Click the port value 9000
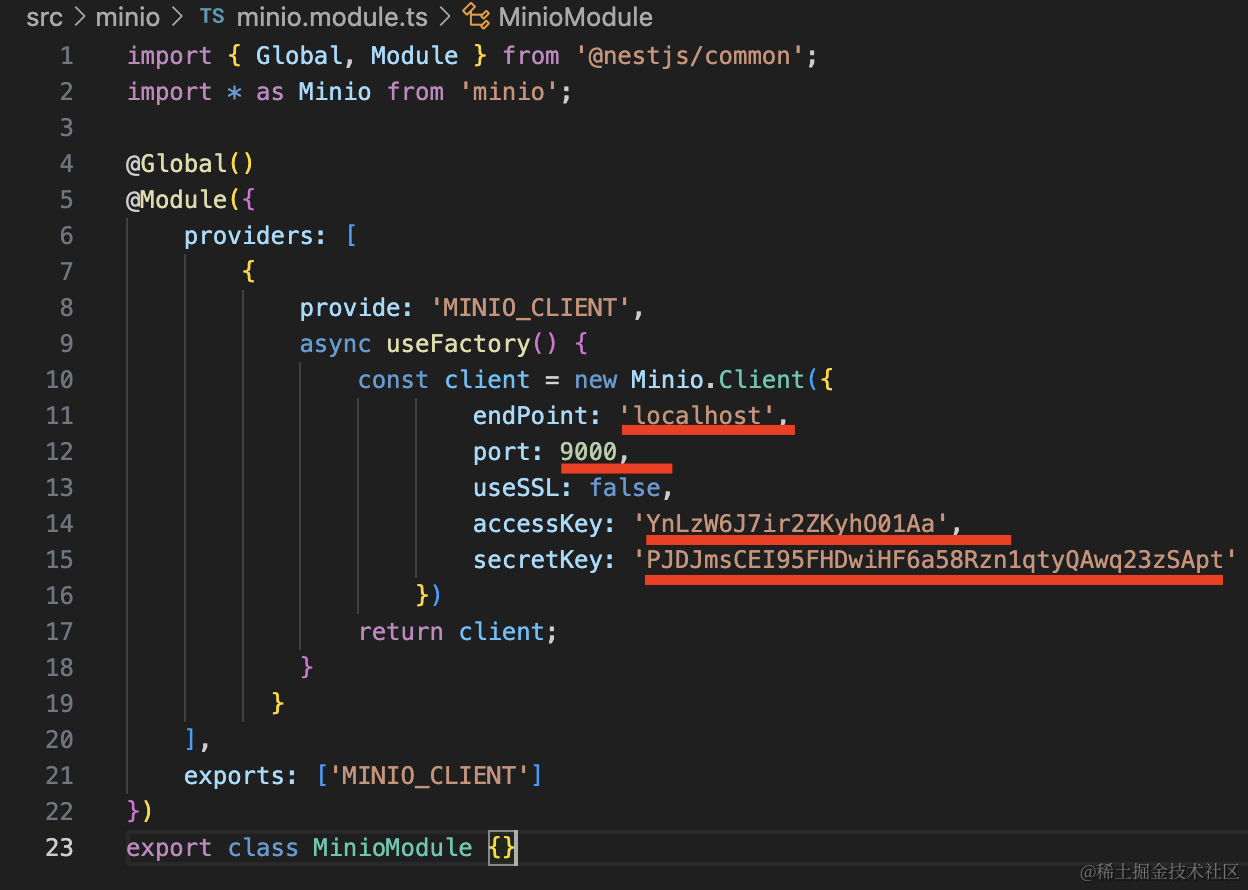The width and height of the screenshot is (1248, 890). pos(588,452)
